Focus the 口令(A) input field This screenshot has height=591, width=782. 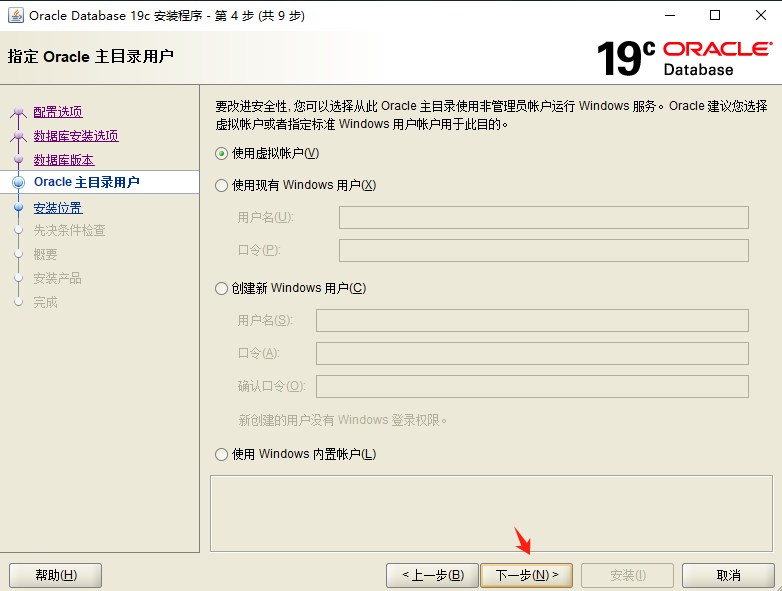pos(532,353)
